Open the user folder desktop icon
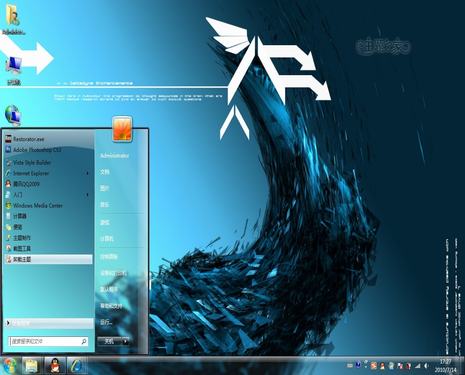 [x=13, y=19]
